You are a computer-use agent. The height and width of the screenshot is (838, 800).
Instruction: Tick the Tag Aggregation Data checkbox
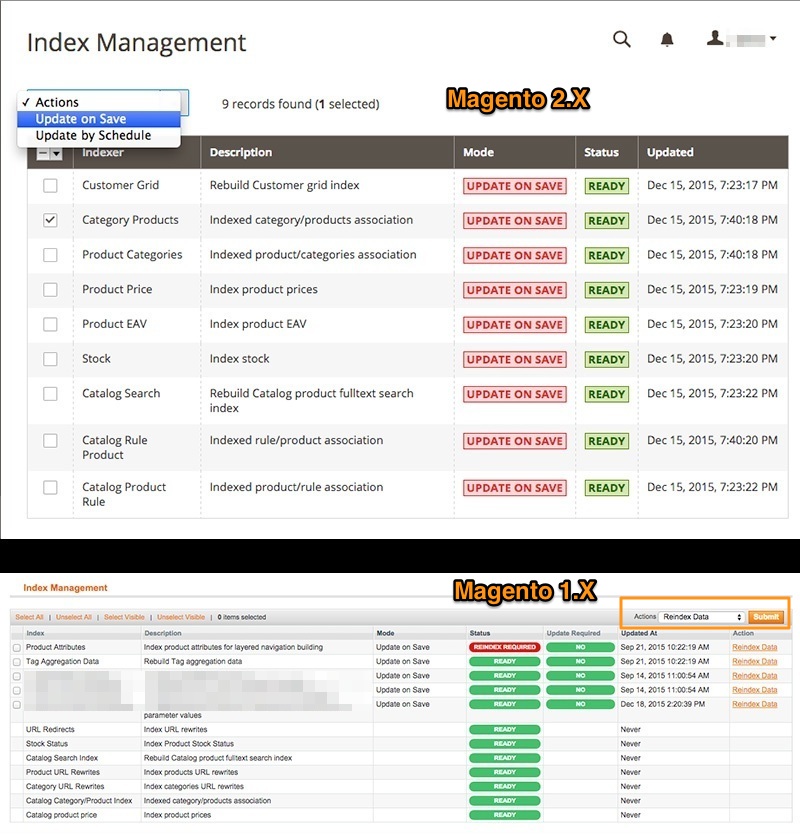[17, 662]
